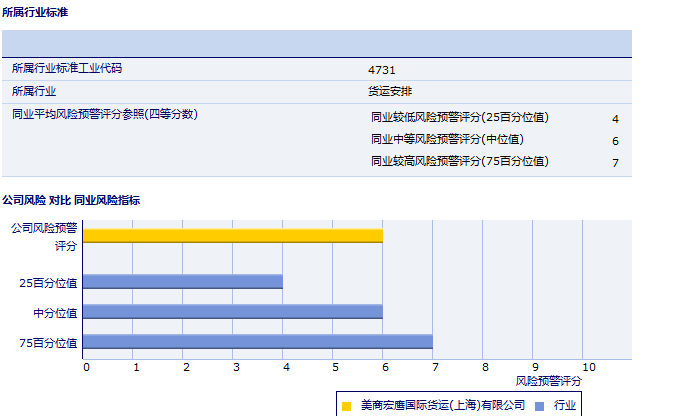The height and width of the screenshot is (416, 681).
Task: Select the 所属行业标准 section heading
Action: point(36,12)
